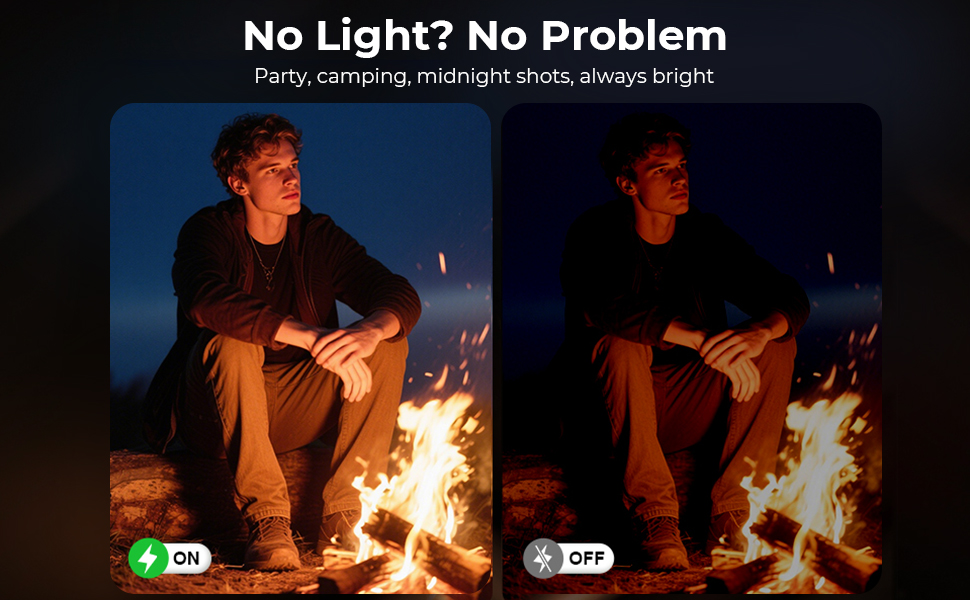The image size is (970, 600).
Task: Click the "No Light? No Problem" heading
Action: click(484, 35)
